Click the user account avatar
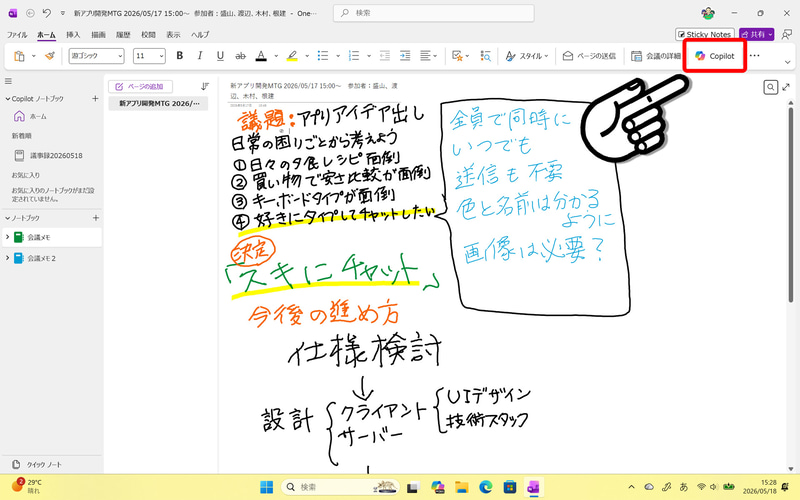Viewport: 800px width, 500px height. (x=708, y=13)
